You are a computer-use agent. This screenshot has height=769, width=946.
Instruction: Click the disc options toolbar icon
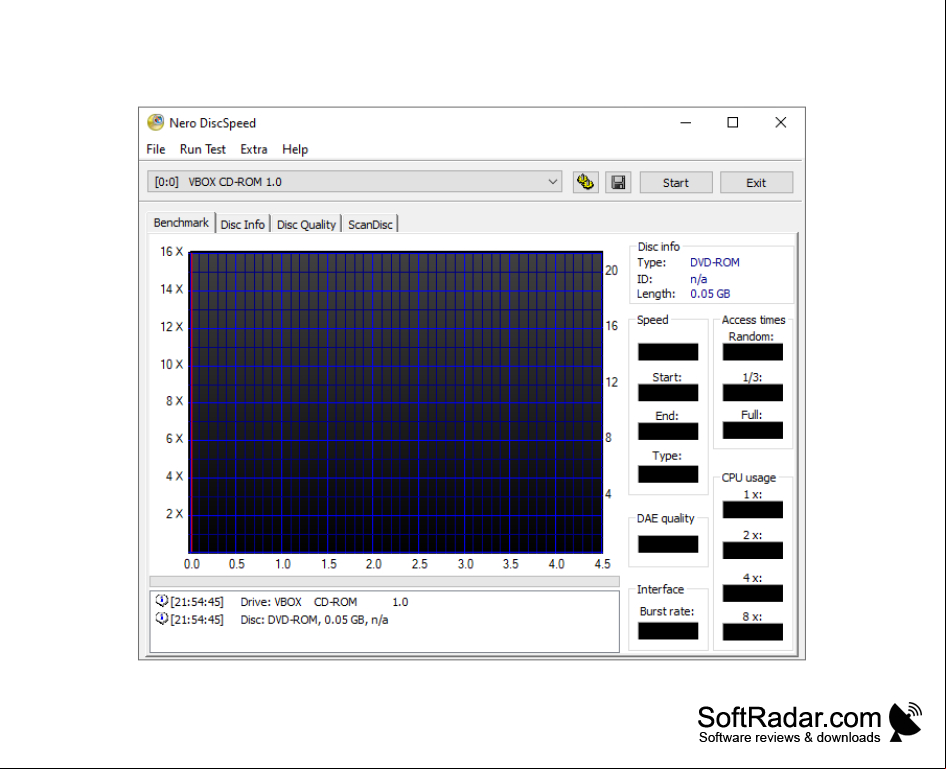585,182
